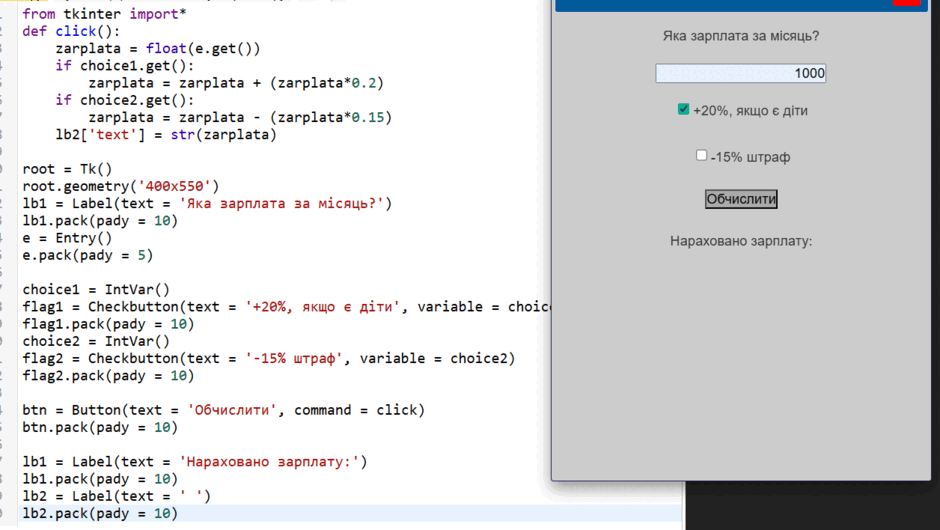Click the line with 'zarplata*0.2'
The height and width of the screenshot is (530, 940).
point(236,83)
